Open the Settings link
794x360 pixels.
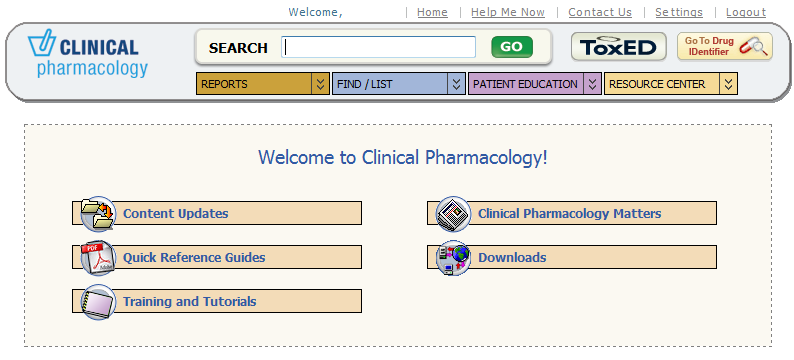(x=679, y=12)
